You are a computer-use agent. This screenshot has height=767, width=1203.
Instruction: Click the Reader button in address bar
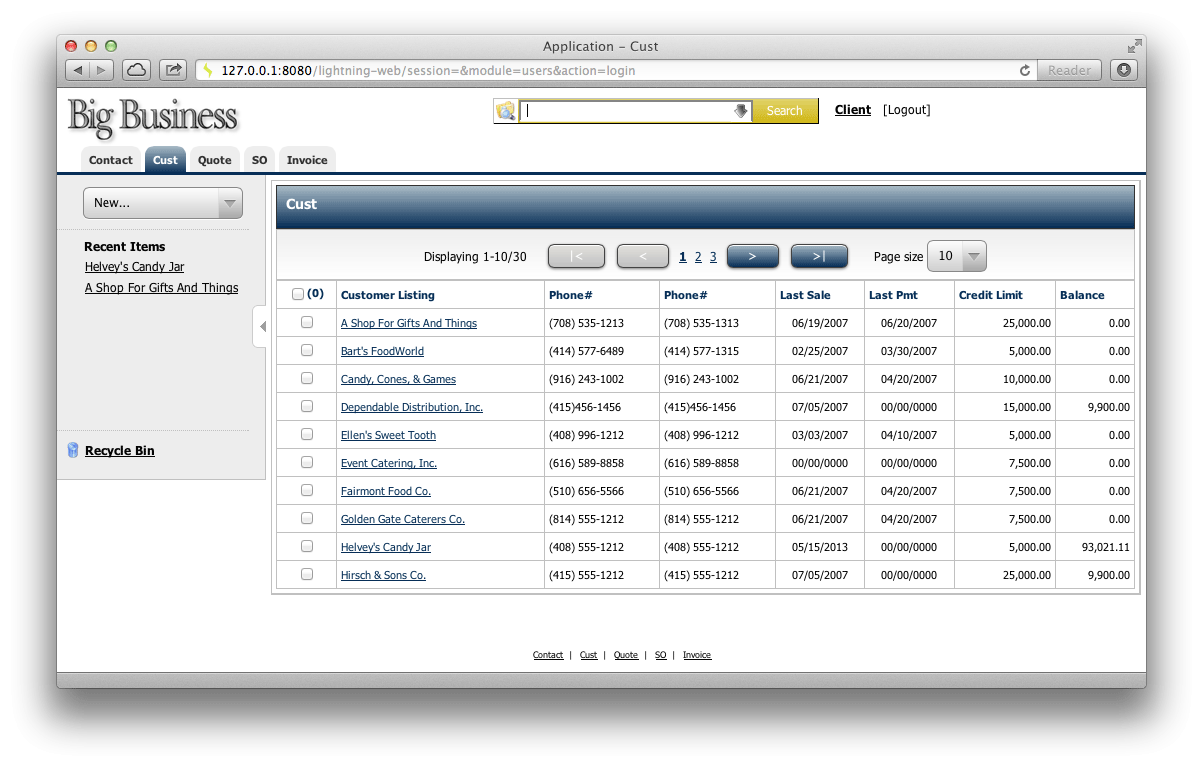tap(1069, 70)
